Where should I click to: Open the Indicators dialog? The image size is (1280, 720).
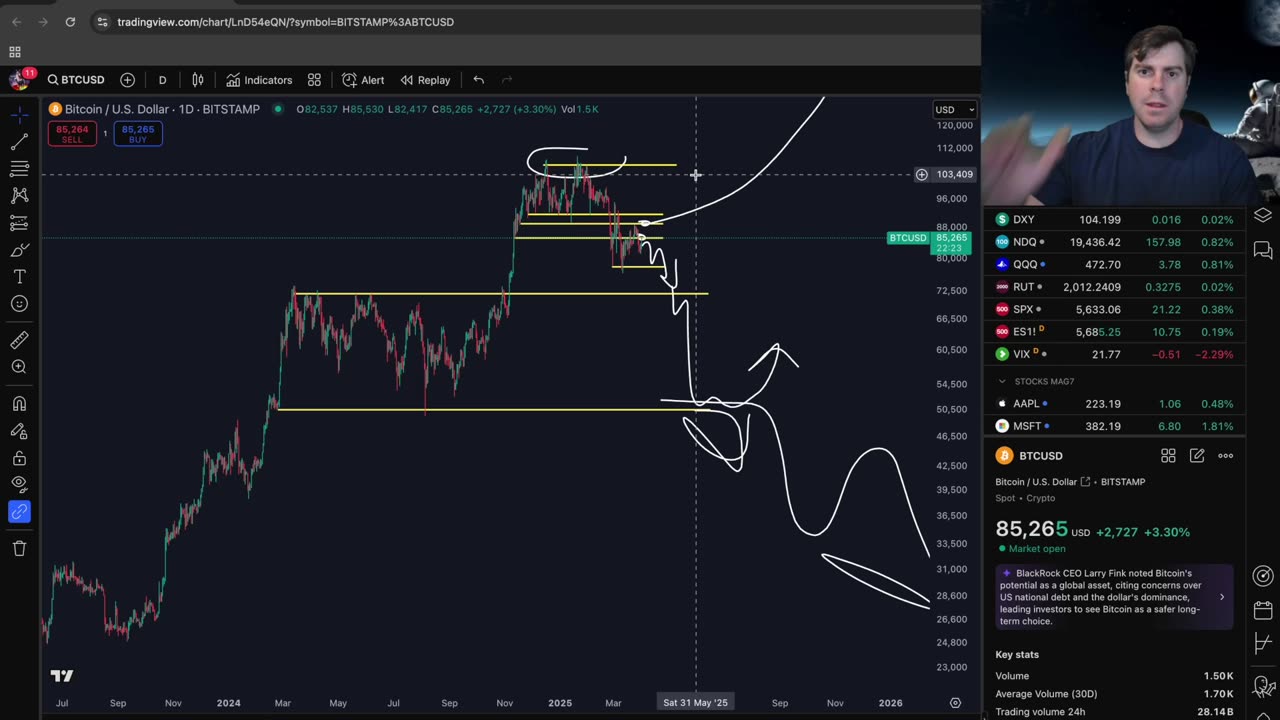pos(259,80)
